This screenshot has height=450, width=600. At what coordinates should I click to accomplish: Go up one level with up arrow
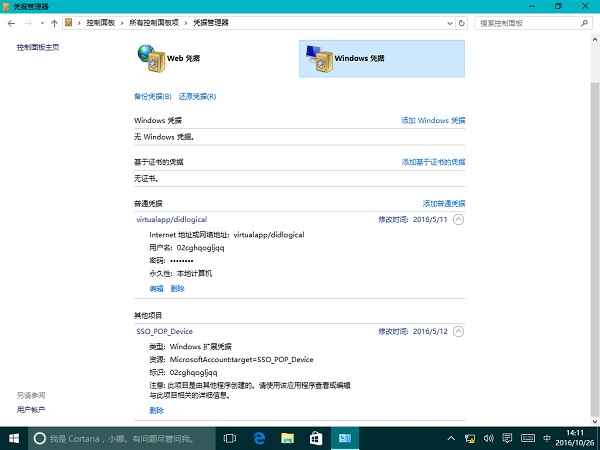point(54,23)
